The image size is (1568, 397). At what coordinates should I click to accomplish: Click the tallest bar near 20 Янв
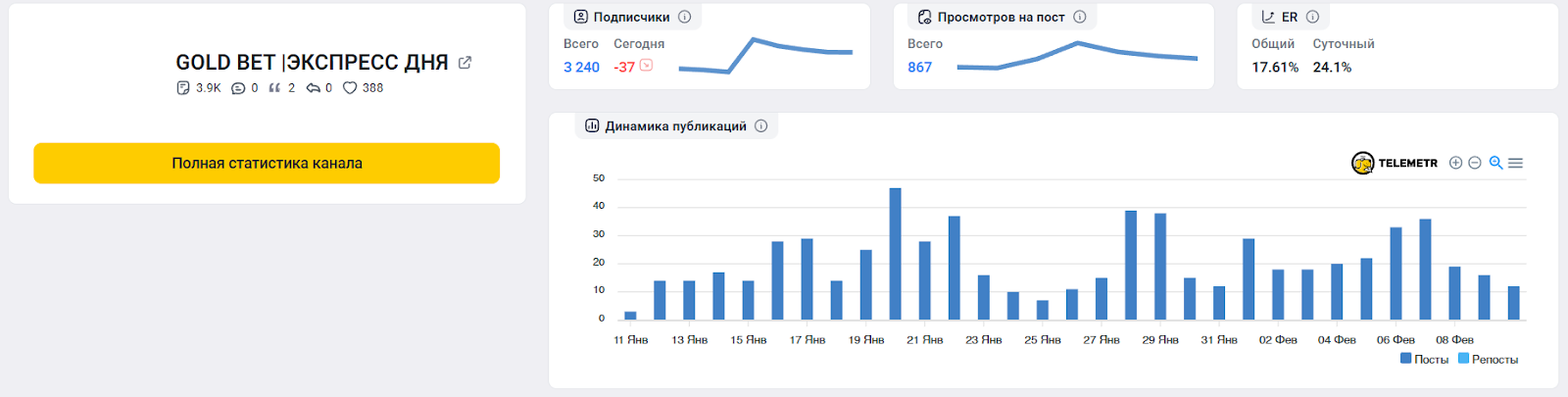coord(896,254)
